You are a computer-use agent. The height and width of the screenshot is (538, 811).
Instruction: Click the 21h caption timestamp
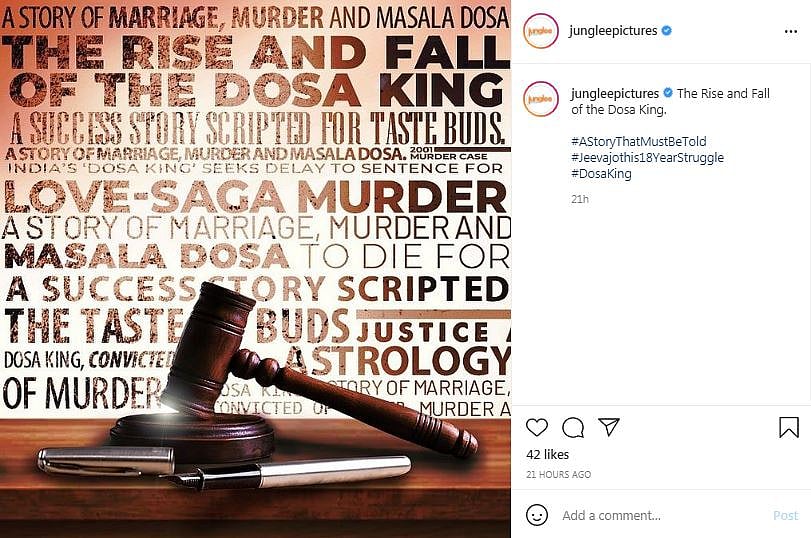point(580,199)
